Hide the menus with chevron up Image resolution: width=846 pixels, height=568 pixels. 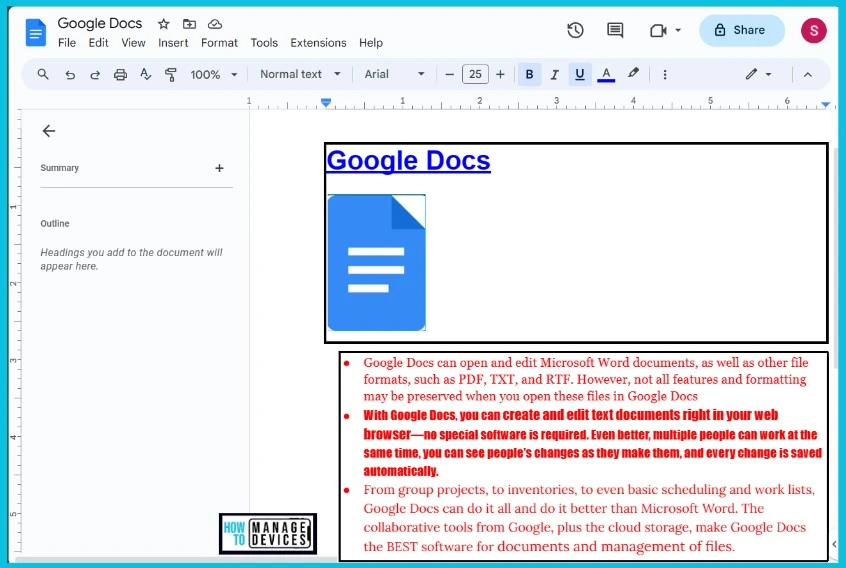coord(808,74)
